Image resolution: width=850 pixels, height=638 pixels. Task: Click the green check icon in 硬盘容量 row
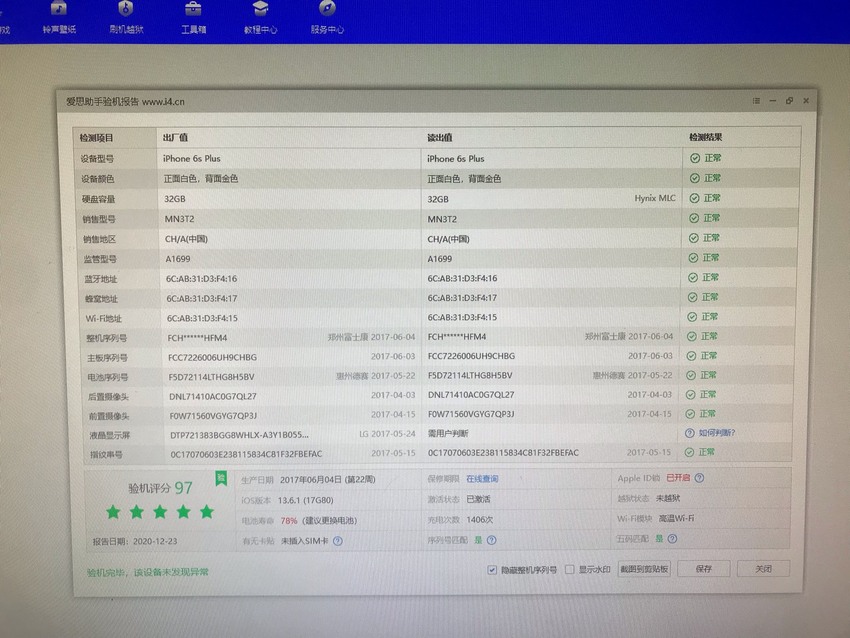tap(694, 198)
